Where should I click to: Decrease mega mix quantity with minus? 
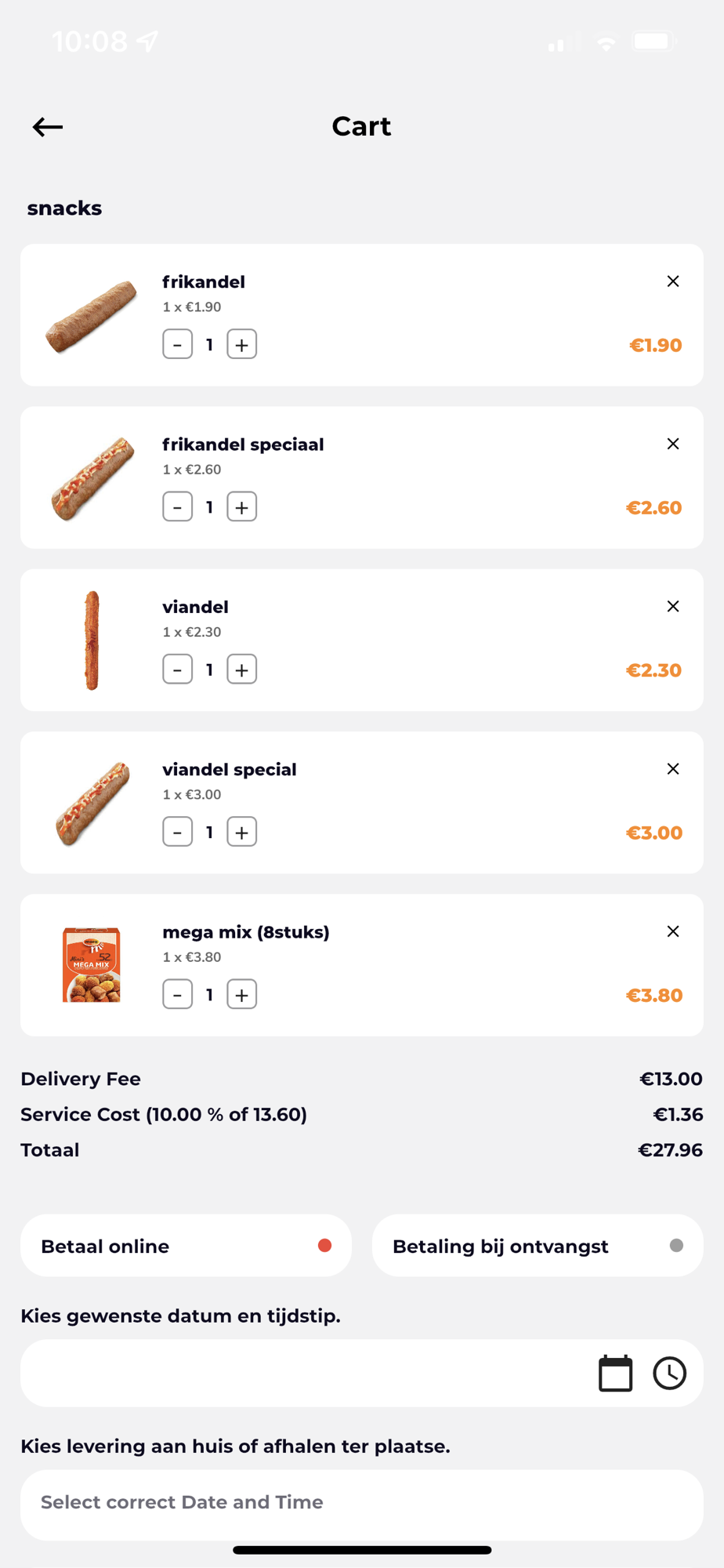178,995
